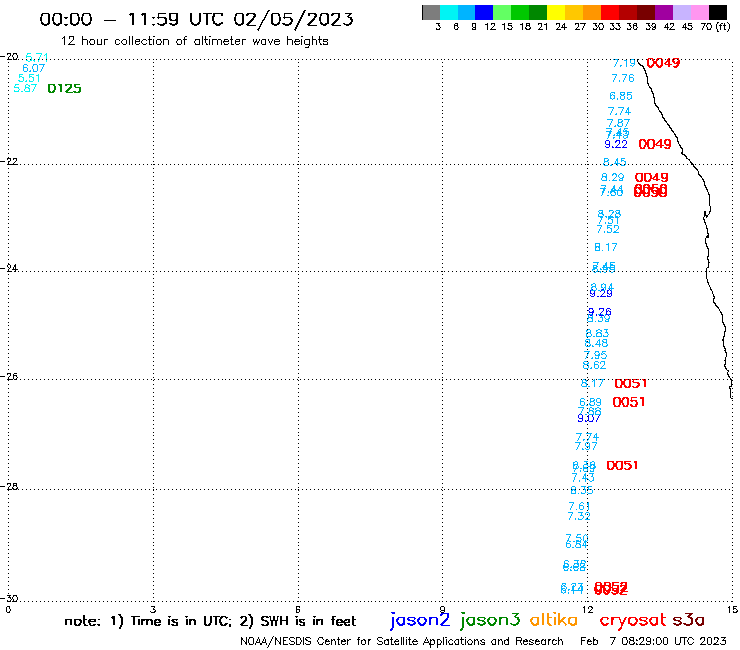Select the dark blue 9-12 ft swatch

pyautogui.click(x=484, y=13)
